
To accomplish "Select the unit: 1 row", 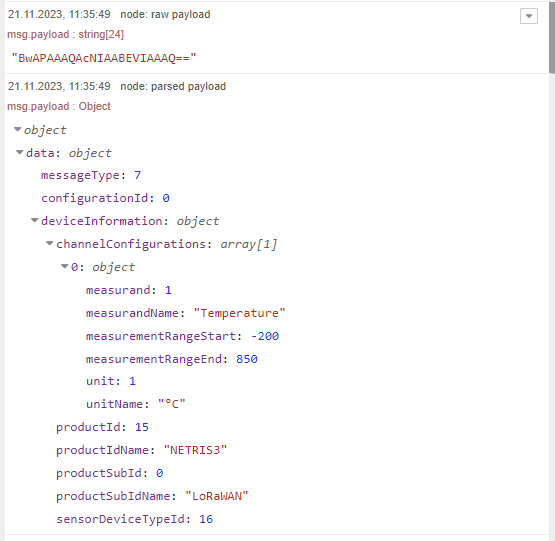I will (x=111, y=381).
